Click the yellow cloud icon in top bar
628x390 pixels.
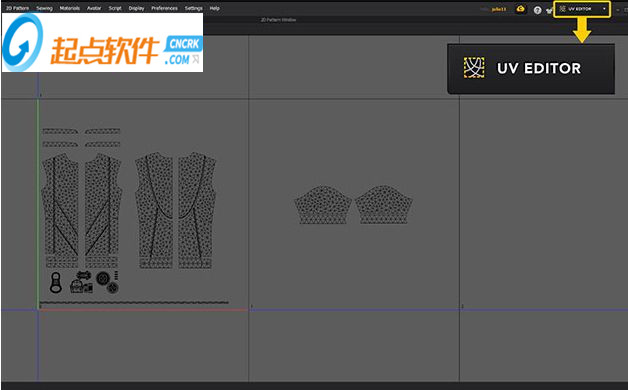[521, 9]
